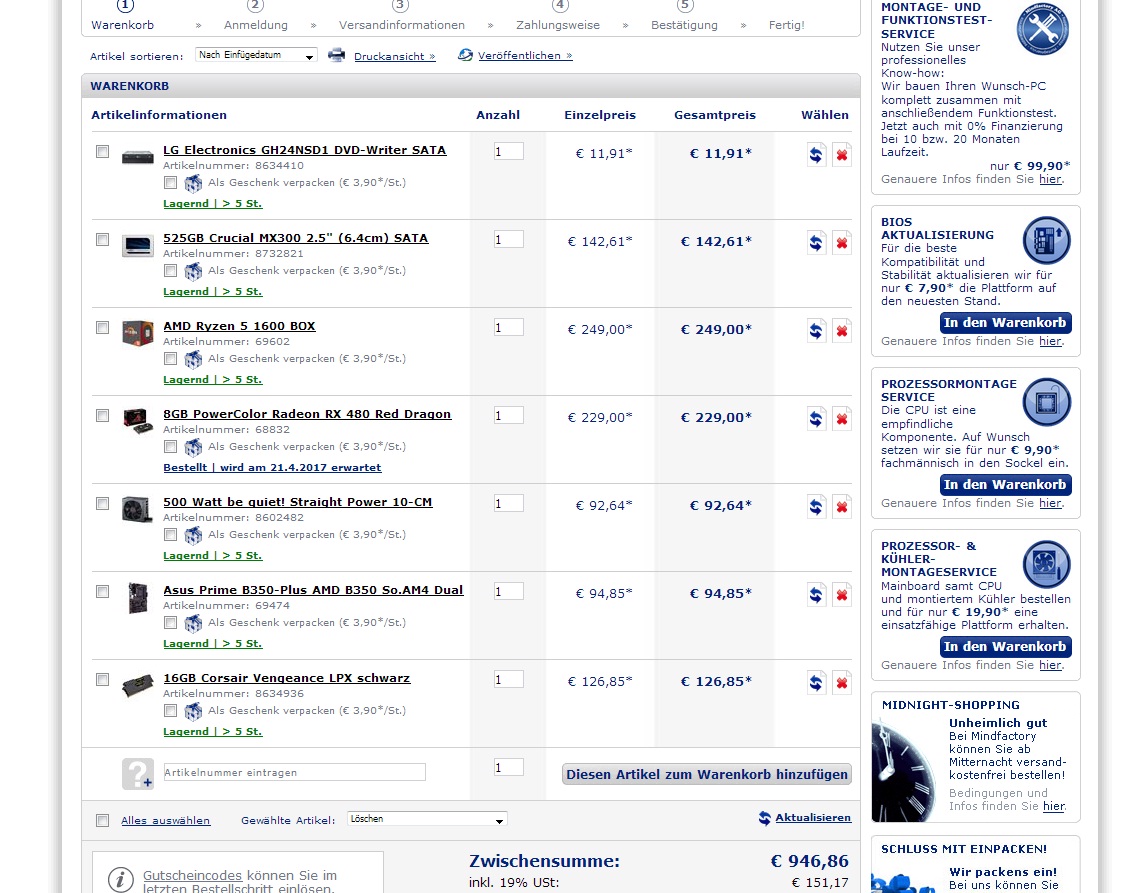Open LG DVD-Writer product thumbnail
Viewport: 1135px width, 893px height.
(138, 156)
